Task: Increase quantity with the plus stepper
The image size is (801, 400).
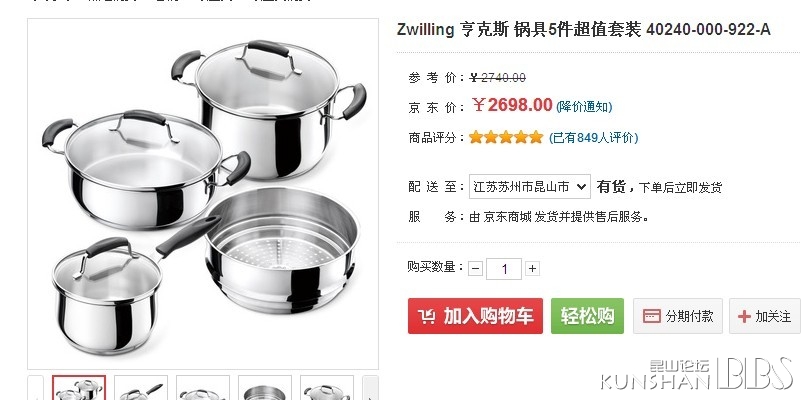Action: [532, 268]
